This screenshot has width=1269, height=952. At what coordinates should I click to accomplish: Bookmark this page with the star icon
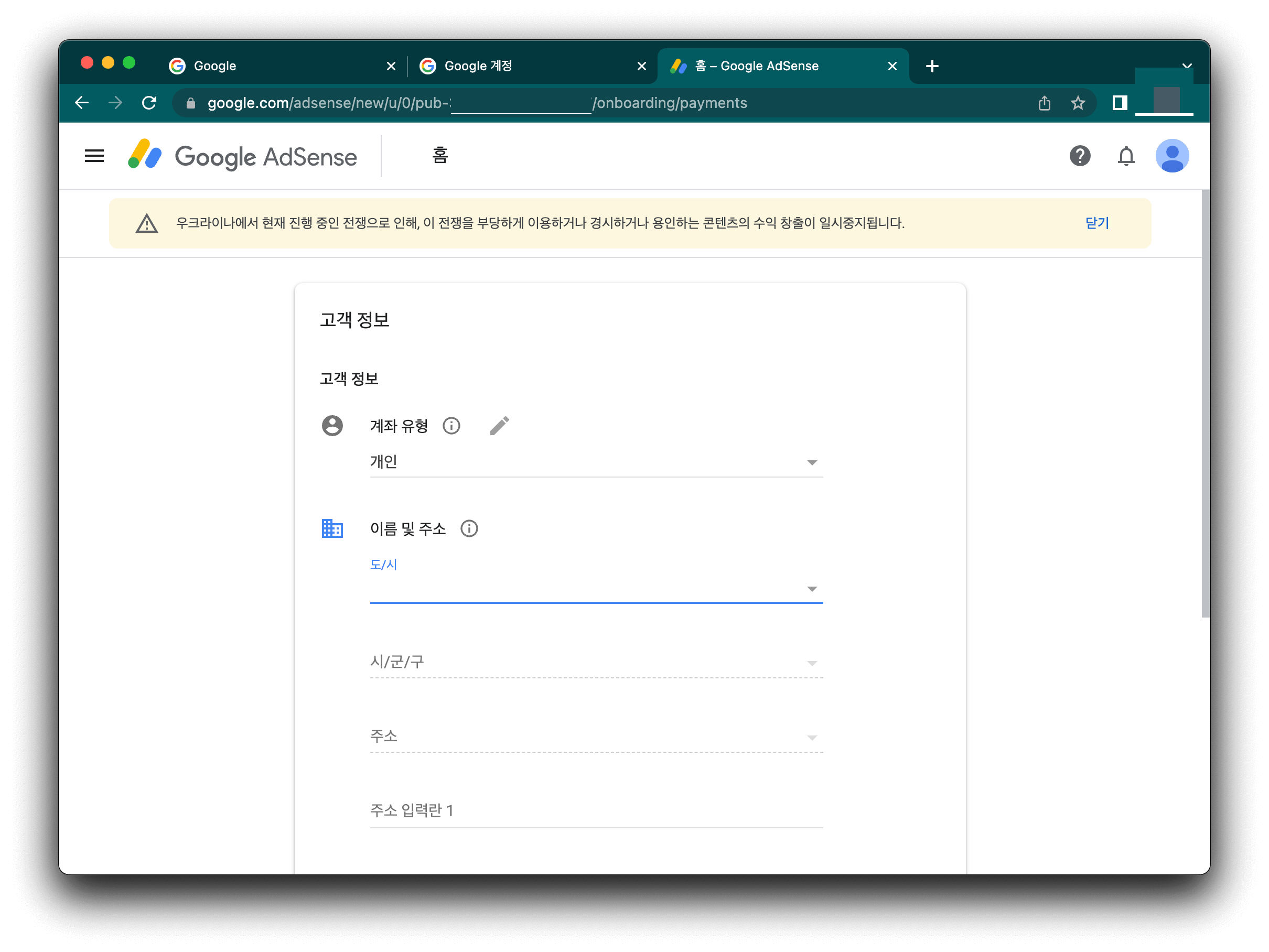coord(1078,103)
